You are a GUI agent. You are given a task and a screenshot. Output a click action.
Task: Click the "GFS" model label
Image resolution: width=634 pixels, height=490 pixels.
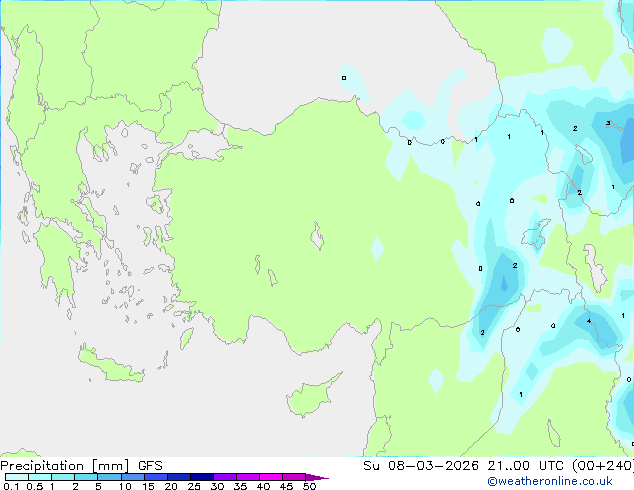[x=150, y=466]
